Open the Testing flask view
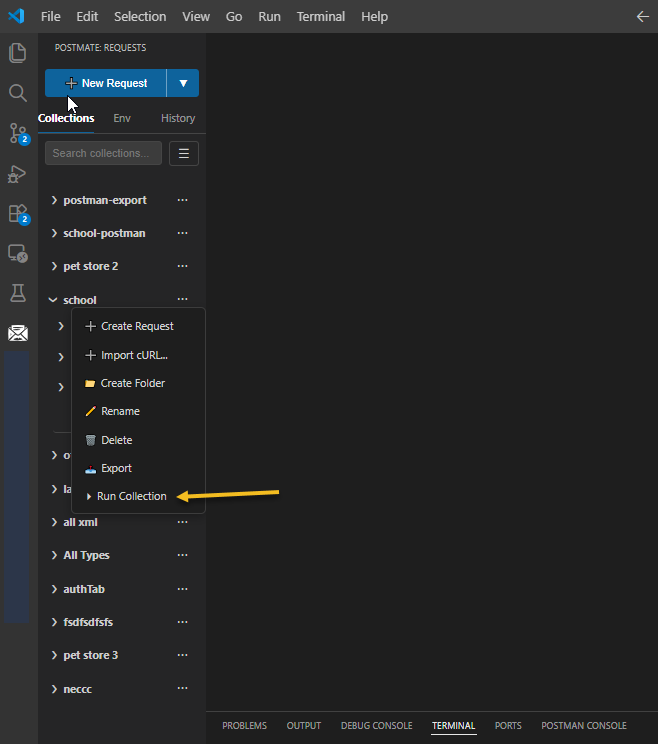The width and height of the screenshot is (658, 744). [18, 293]
